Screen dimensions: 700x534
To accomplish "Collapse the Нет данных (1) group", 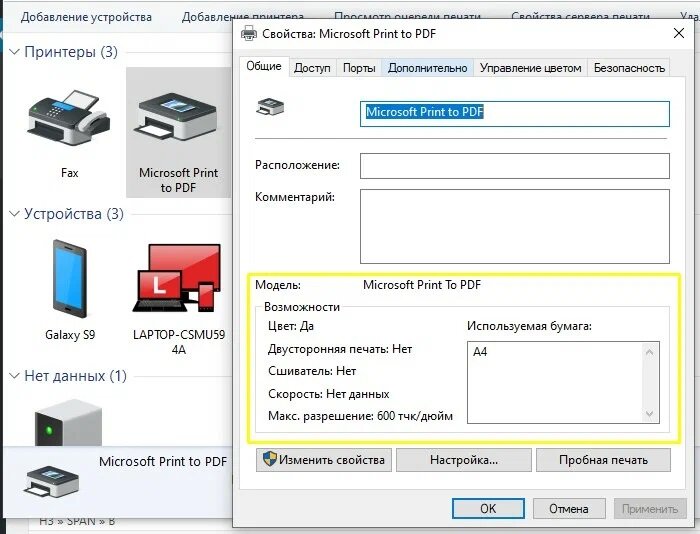I will [14, 376].
